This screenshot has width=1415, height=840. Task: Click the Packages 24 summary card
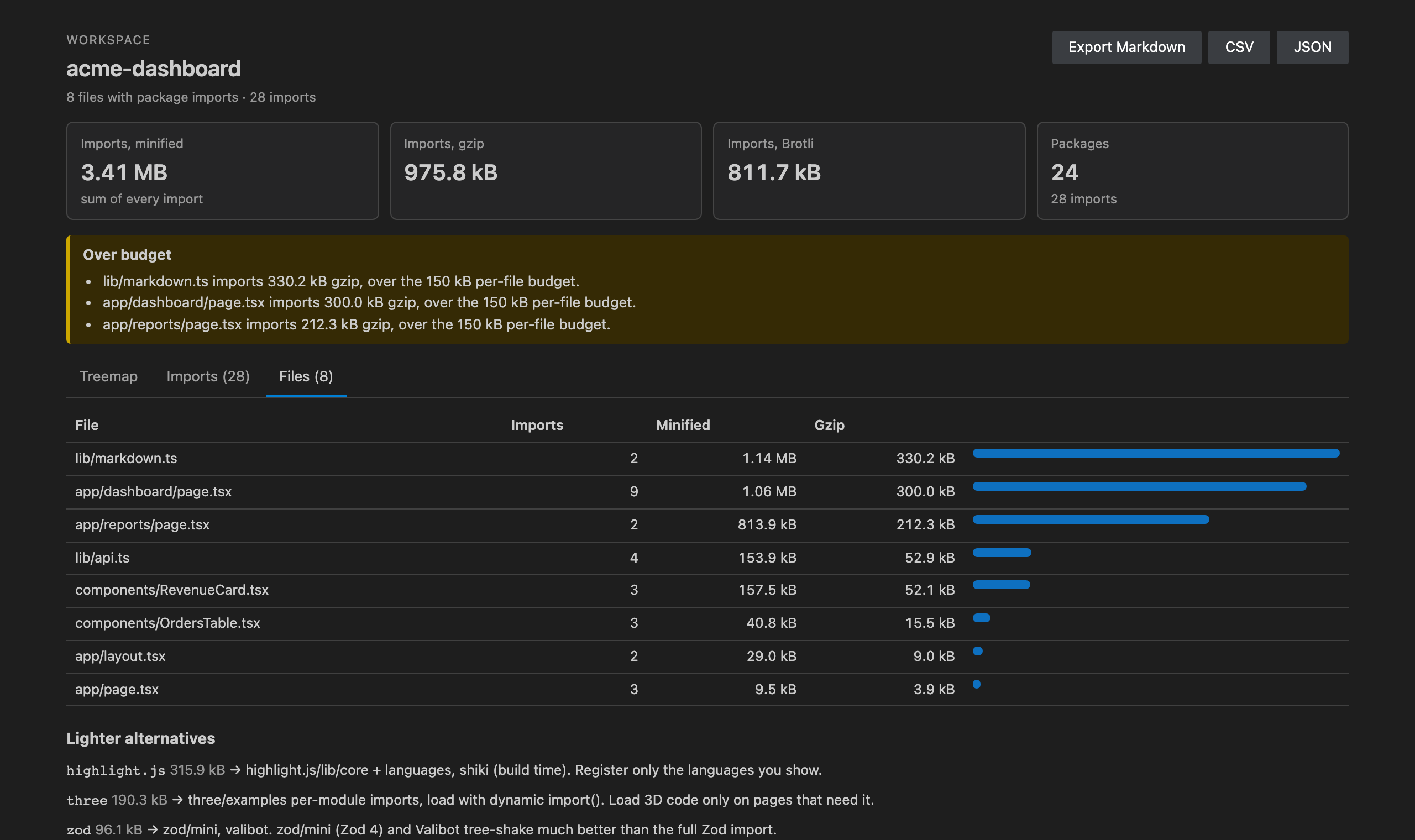(1193, 171)
